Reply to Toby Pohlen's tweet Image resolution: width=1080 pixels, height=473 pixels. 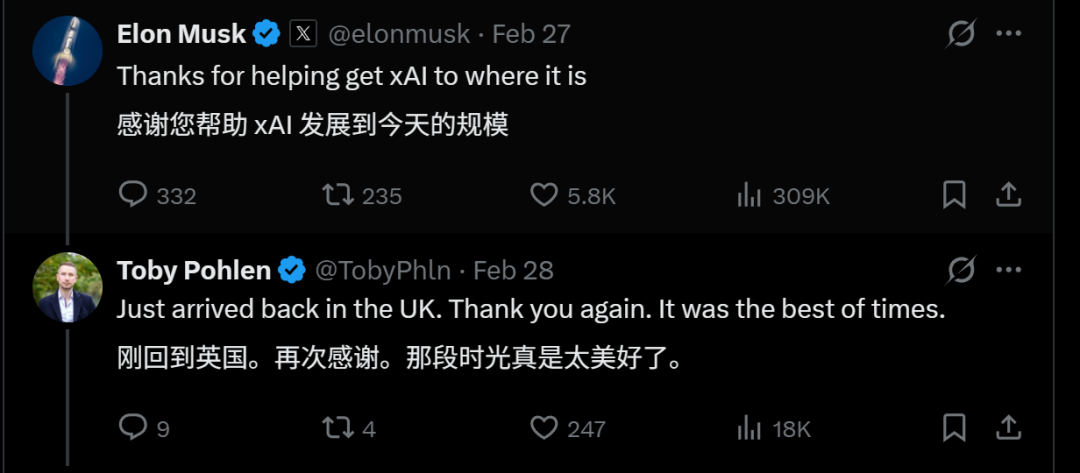click(x=133, y=428)
